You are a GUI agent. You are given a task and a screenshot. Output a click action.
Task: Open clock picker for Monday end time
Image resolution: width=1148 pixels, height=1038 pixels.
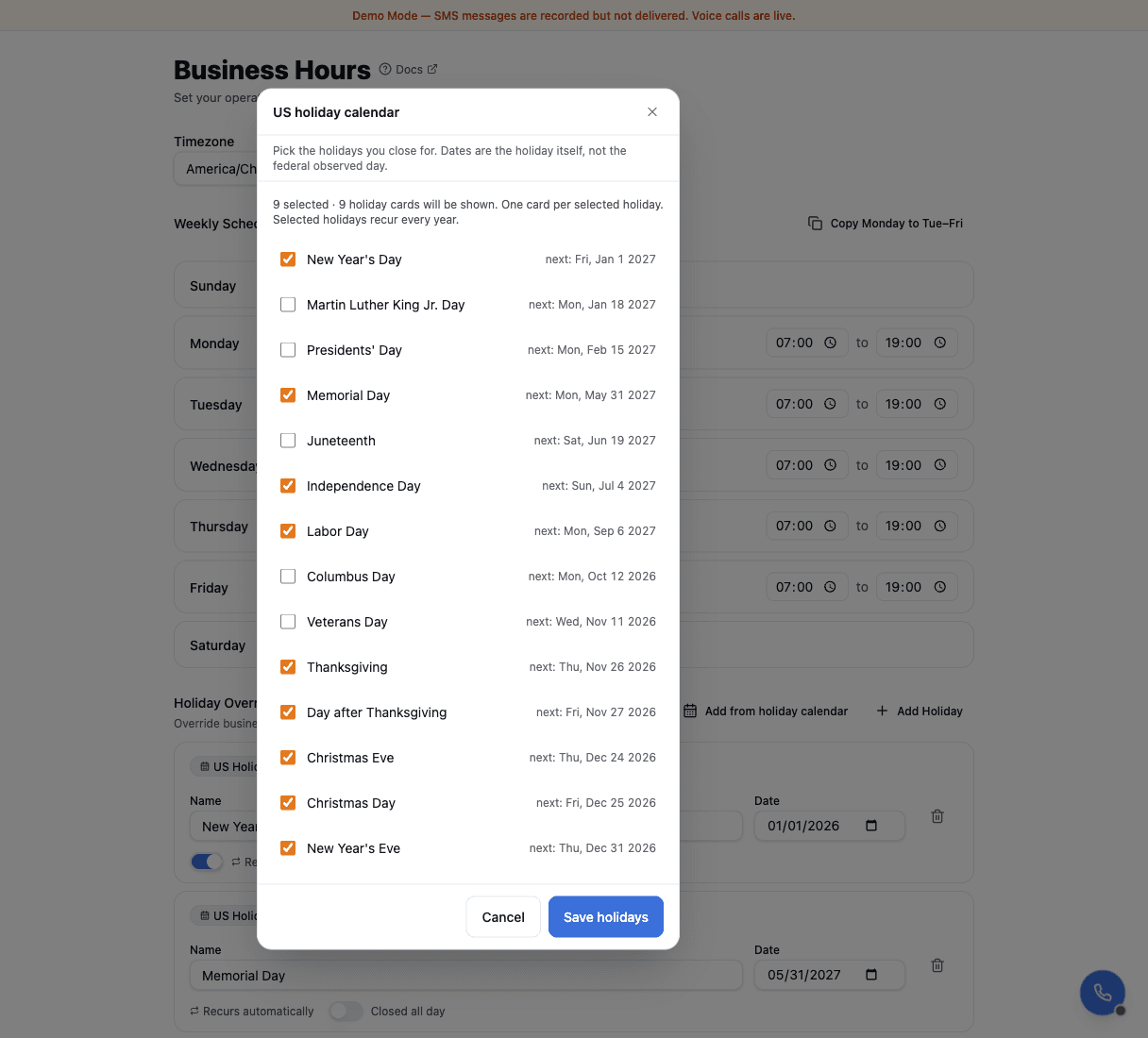[x=940, y=343]
